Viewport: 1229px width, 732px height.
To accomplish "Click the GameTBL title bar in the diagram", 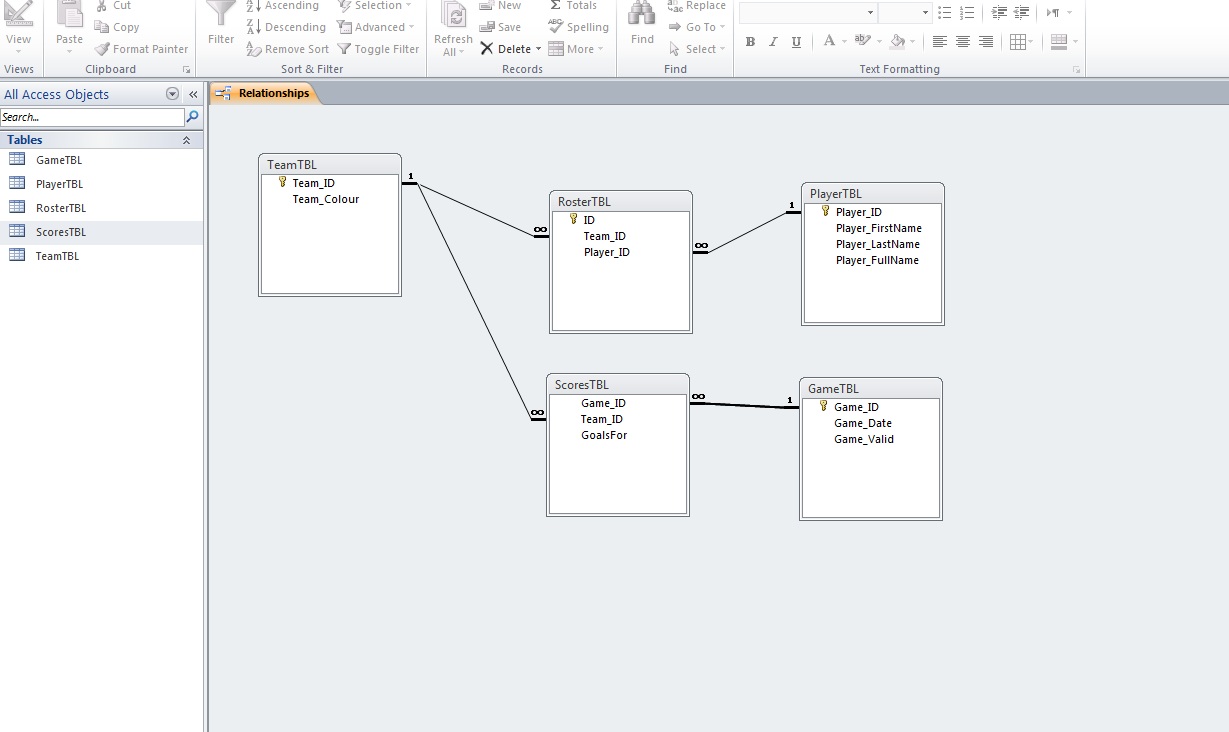I will pyautogui.click(x=871, y=389).
